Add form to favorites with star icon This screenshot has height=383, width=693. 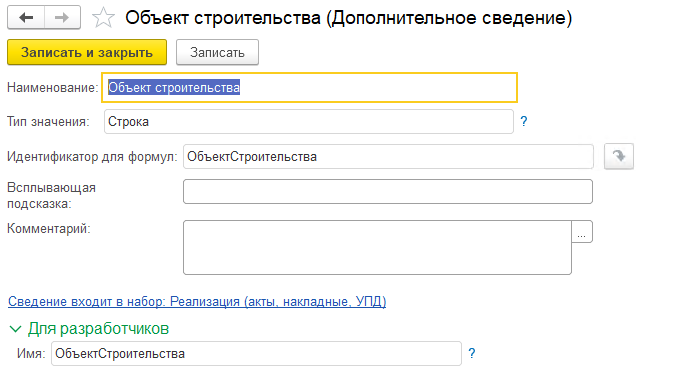pos(103,18)
